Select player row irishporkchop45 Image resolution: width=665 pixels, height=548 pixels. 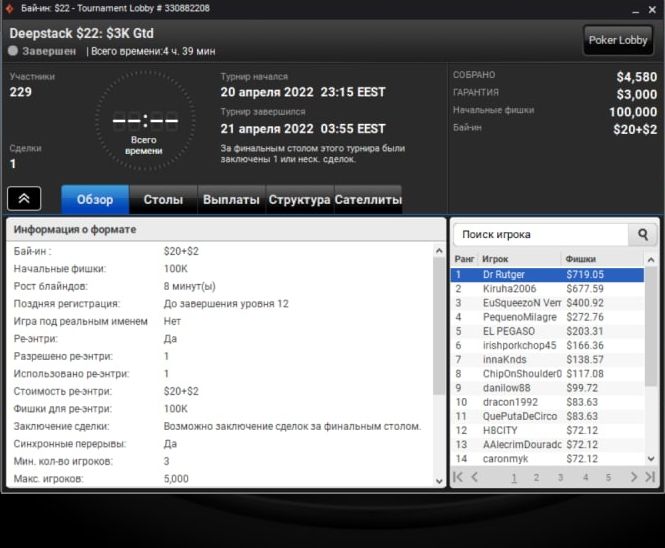coord(547,345)
